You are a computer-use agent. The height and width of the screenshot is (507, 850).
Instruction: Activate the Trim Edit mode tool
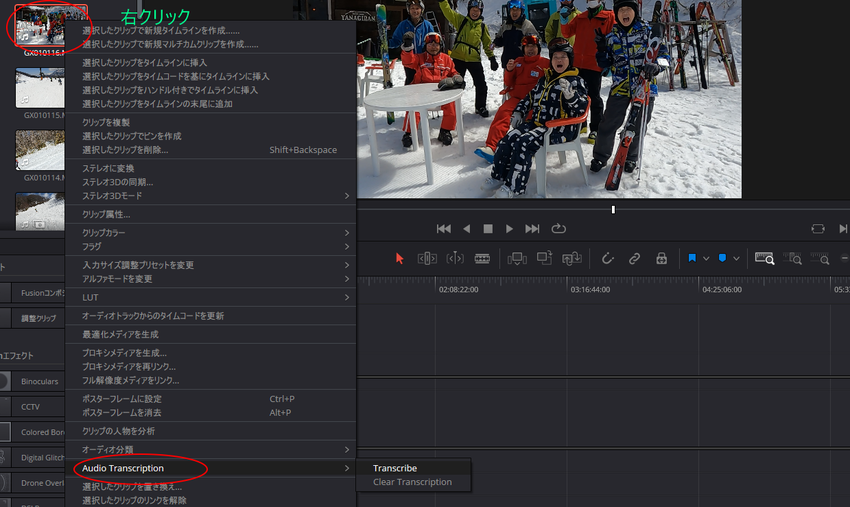tap(427, 259)
